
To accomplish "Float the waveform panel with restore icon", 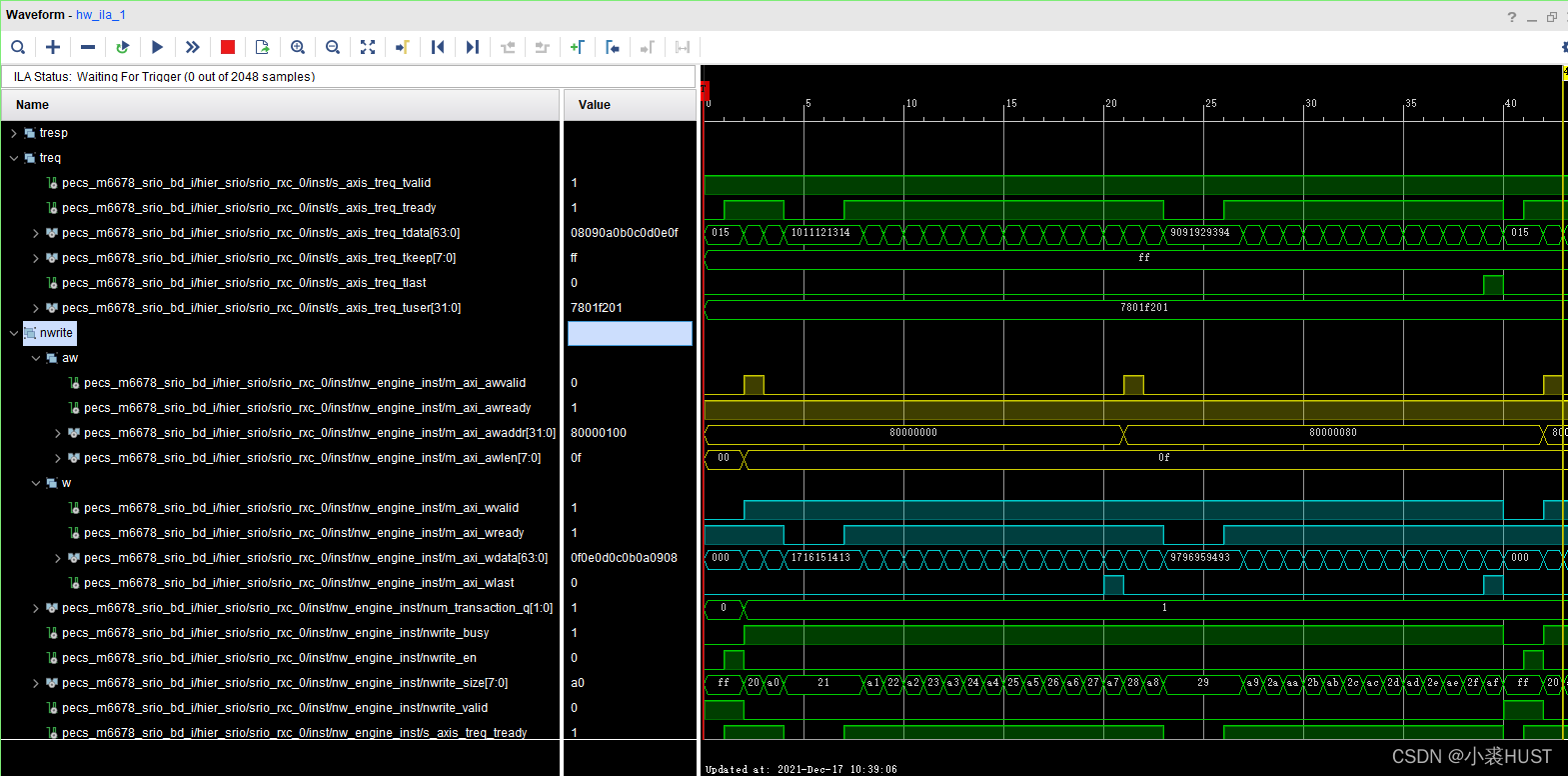I will click(1552, 17).
